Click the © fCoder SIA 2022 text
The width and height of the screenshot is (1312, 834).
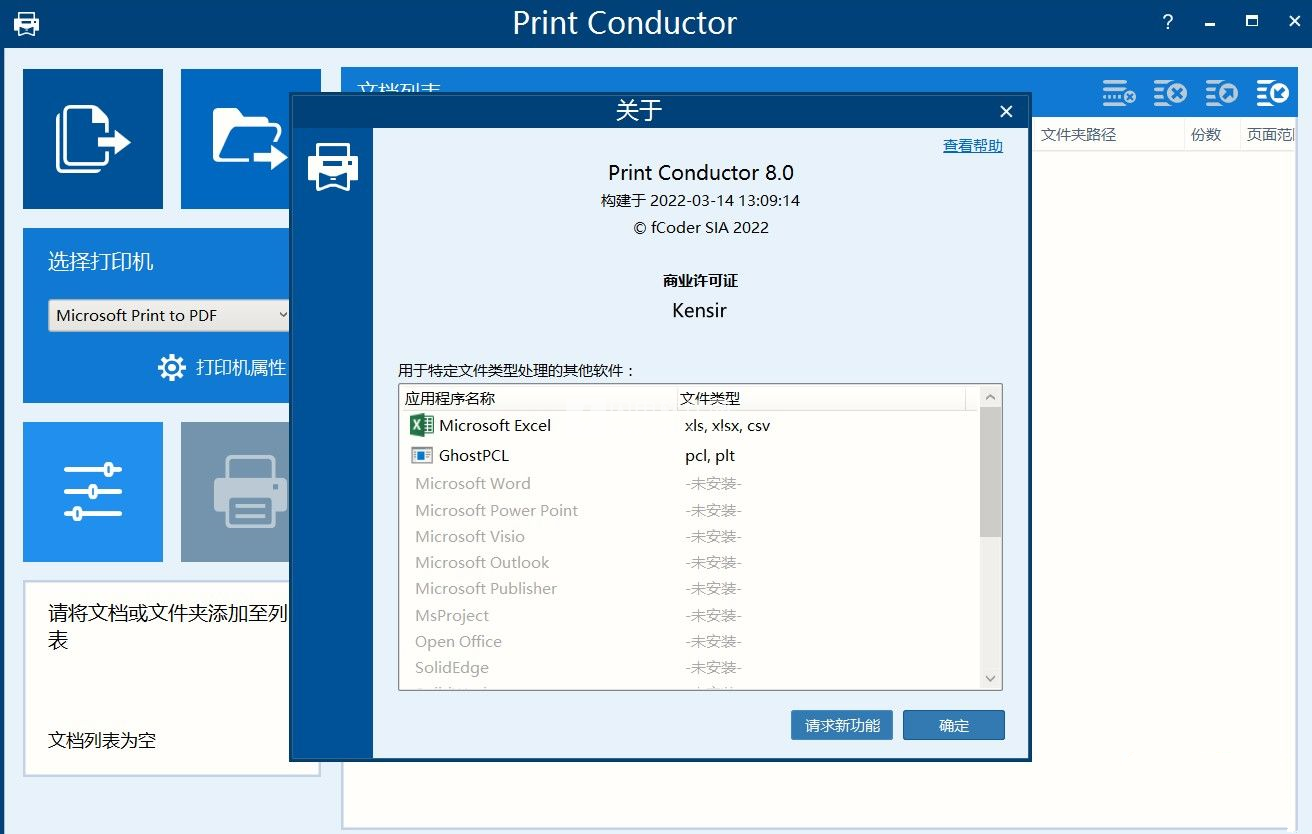click(701, 227)
